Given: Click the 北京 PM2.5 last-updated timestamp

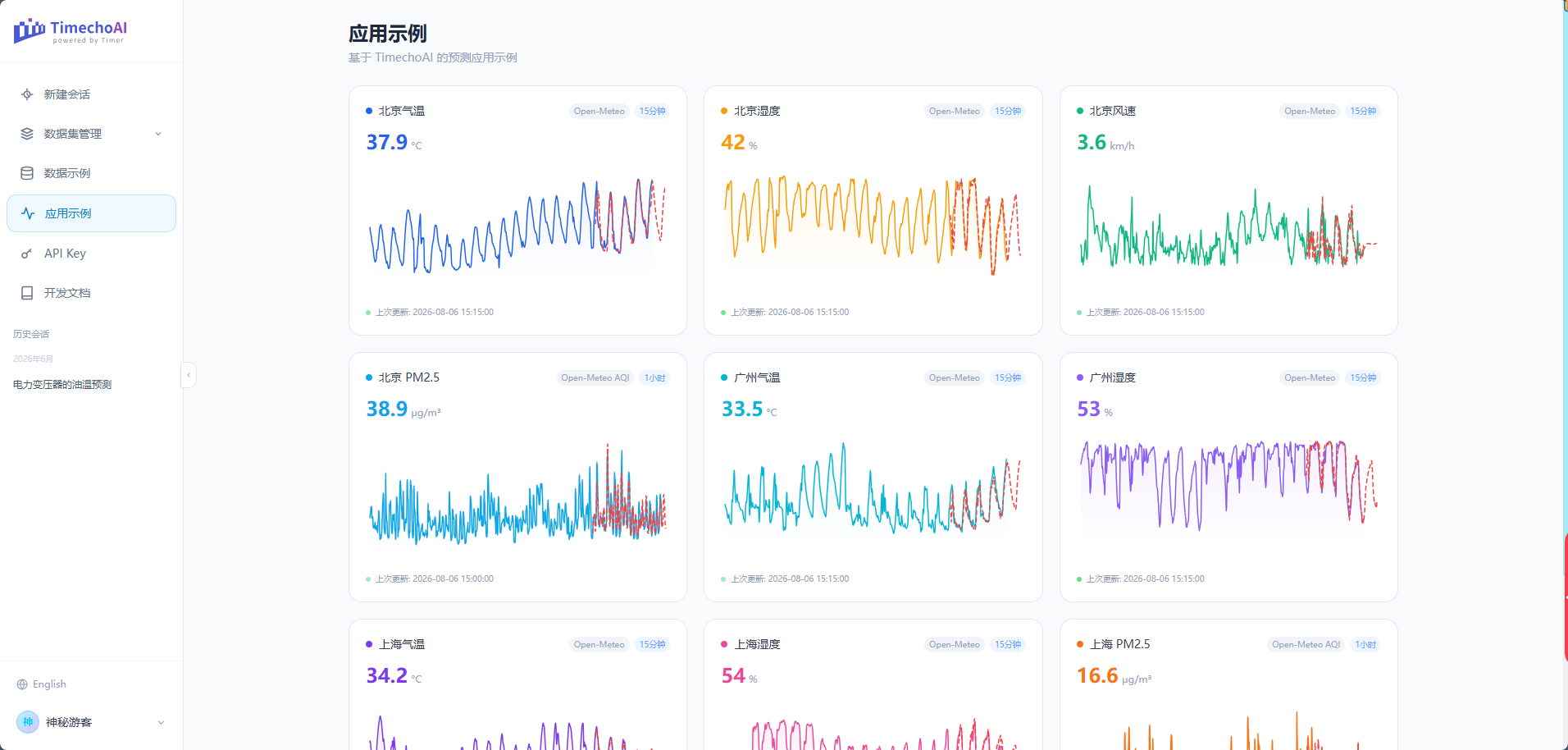Looking at the screenshot, I should [435, 579].
